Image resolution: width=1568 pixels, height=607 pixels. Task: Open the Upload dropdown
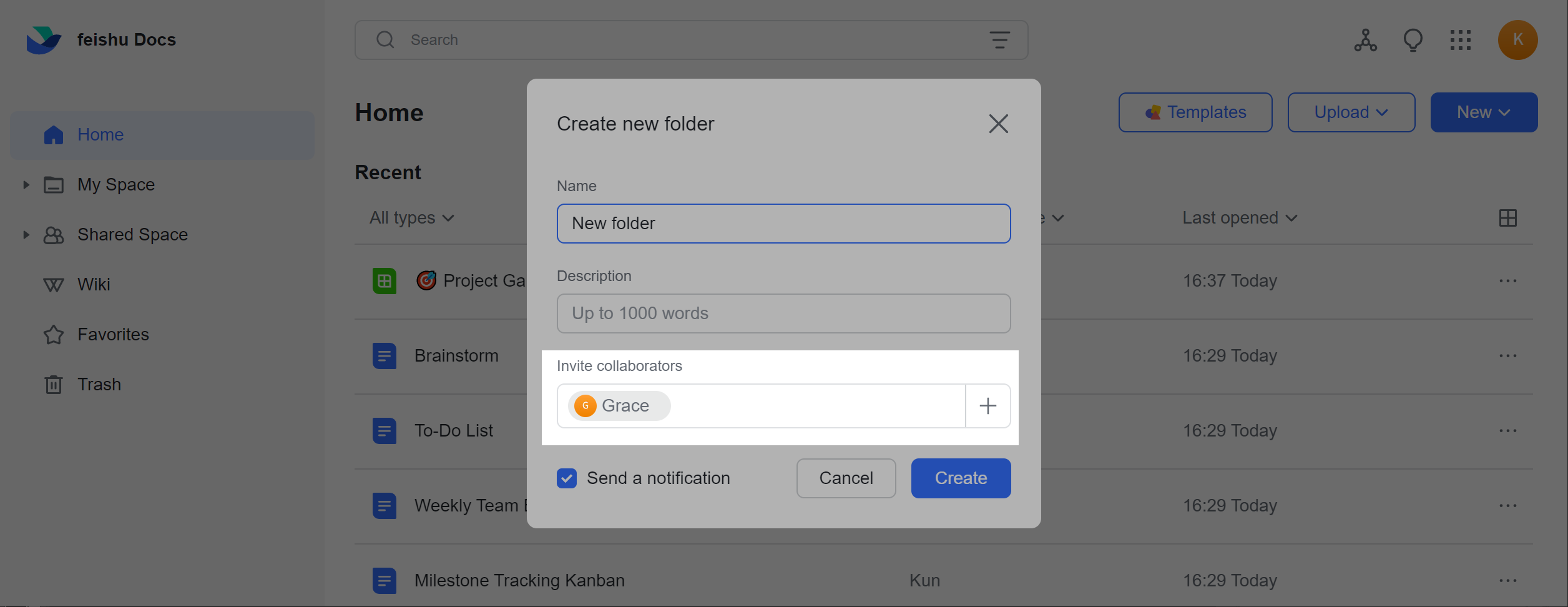click(1351, 112)
